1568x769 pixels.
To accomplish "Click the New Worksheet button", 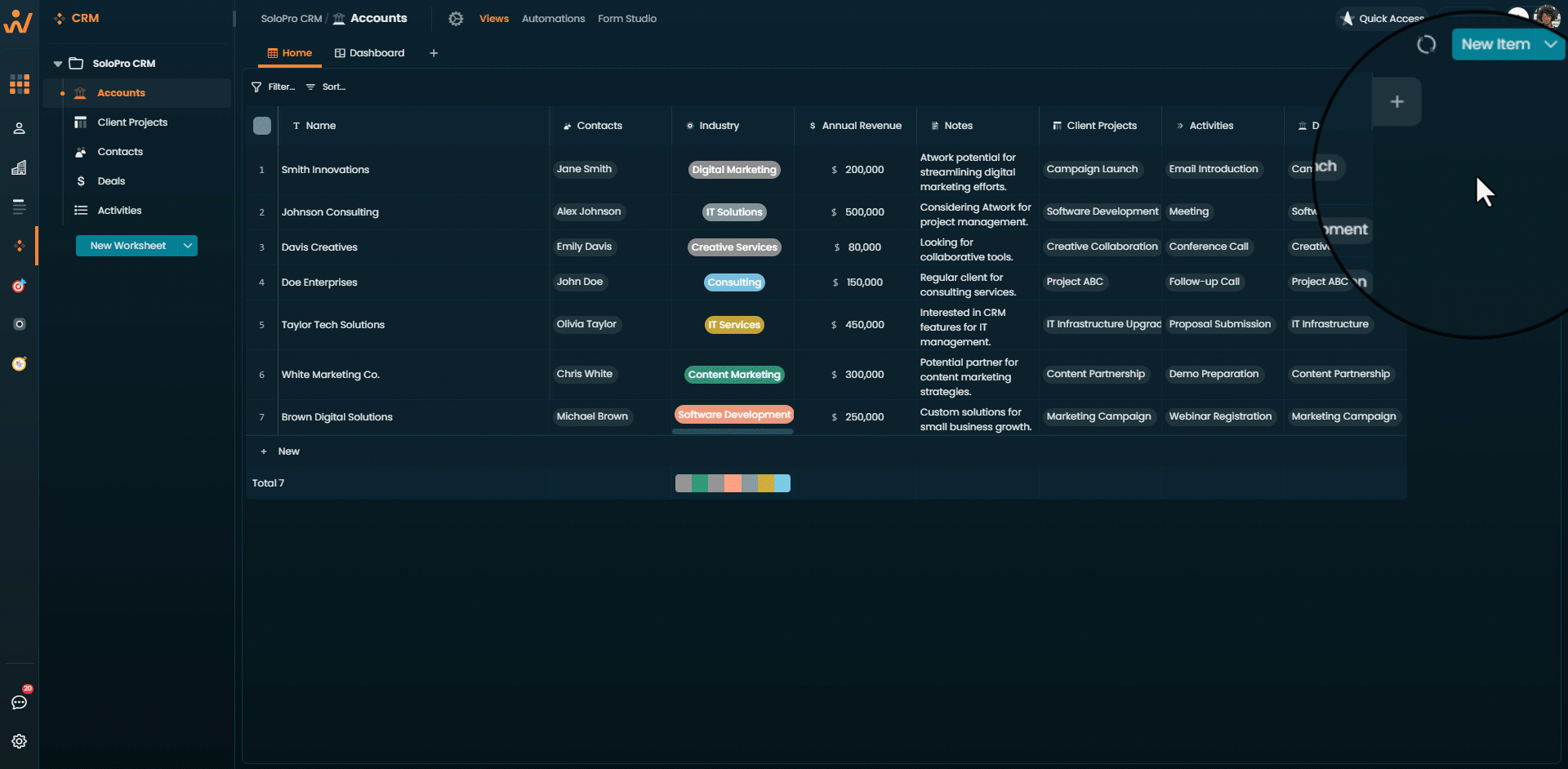I will 127,246.
